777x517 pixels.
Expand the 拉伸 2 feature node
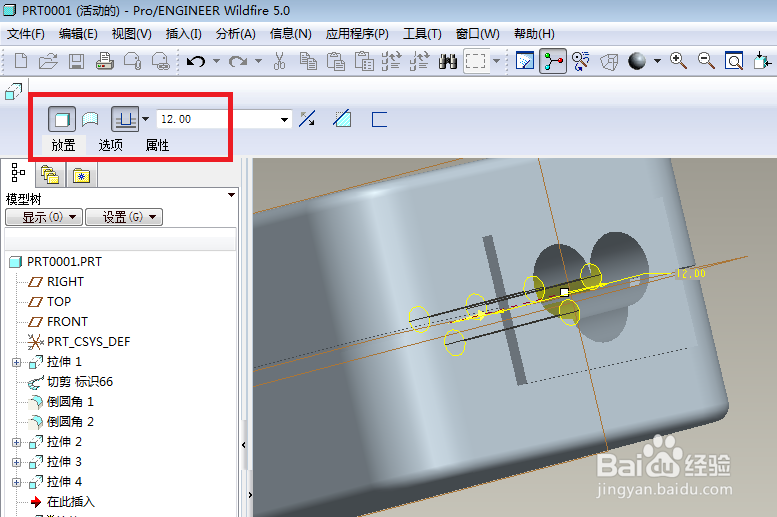pyautogui.click(x=16, y=442)
